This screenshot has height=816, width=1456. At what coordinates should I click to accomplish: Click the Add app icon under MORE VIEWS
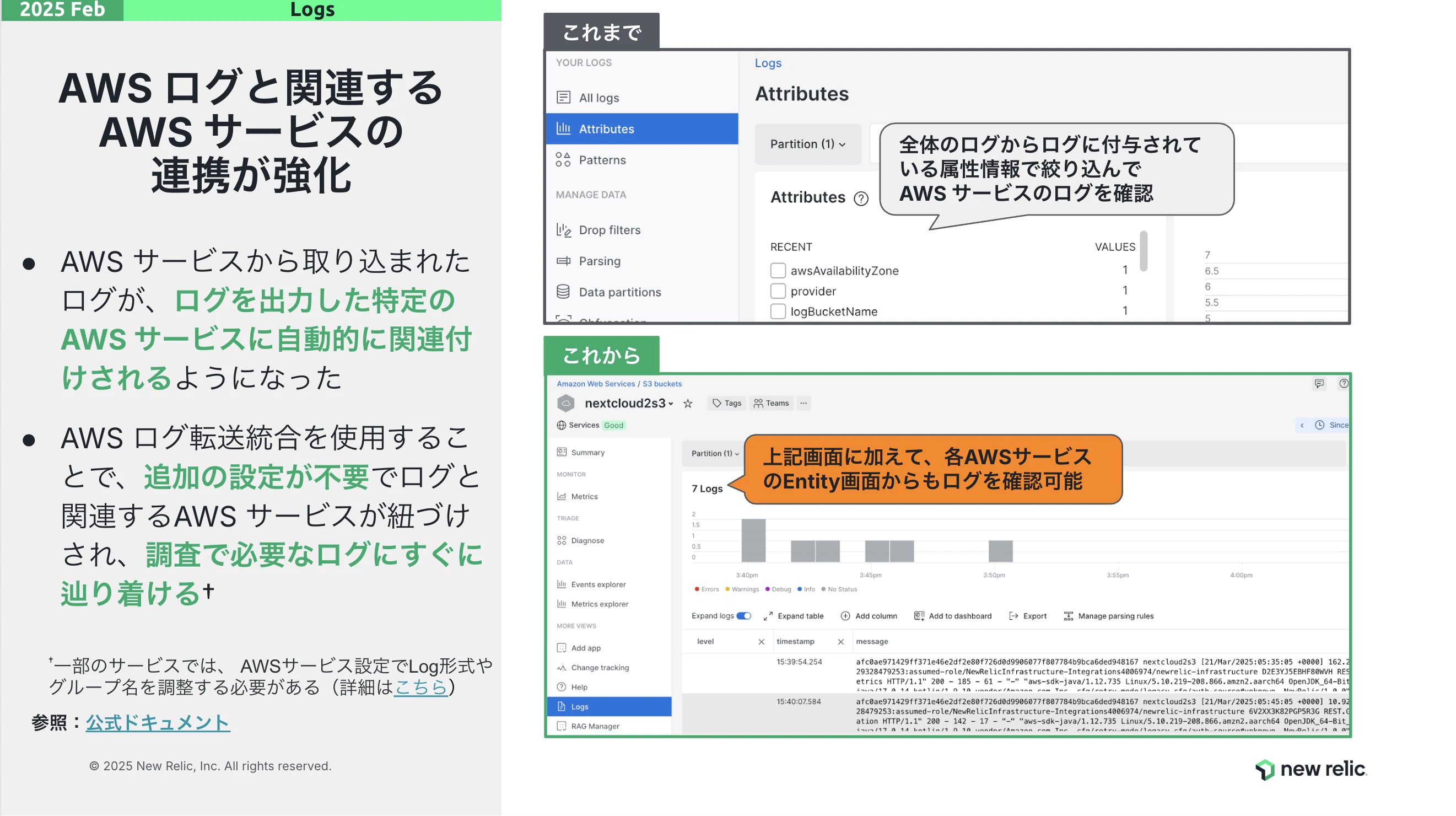tap(561, 648)
